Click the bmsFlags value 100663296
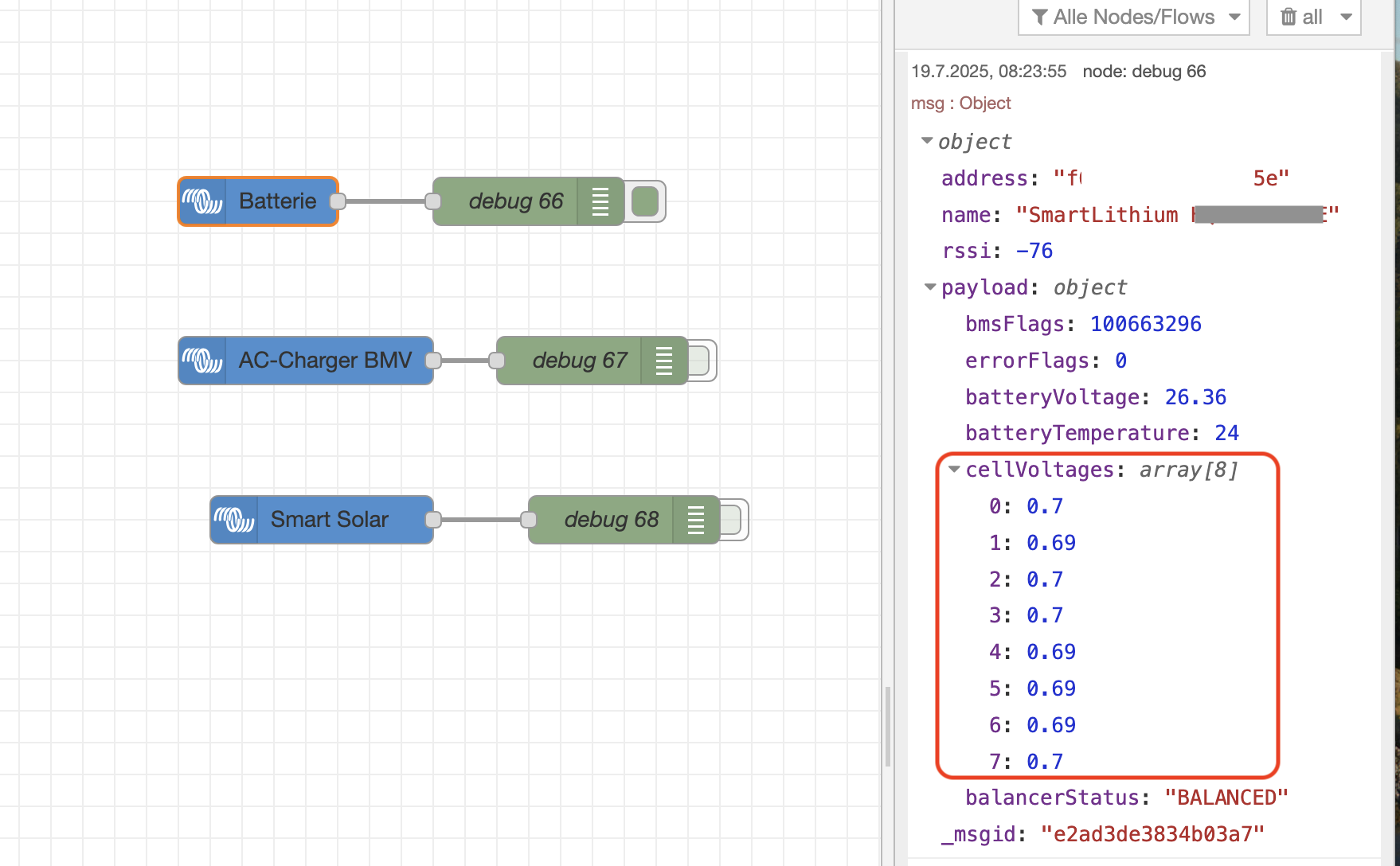 point(1146,324)
